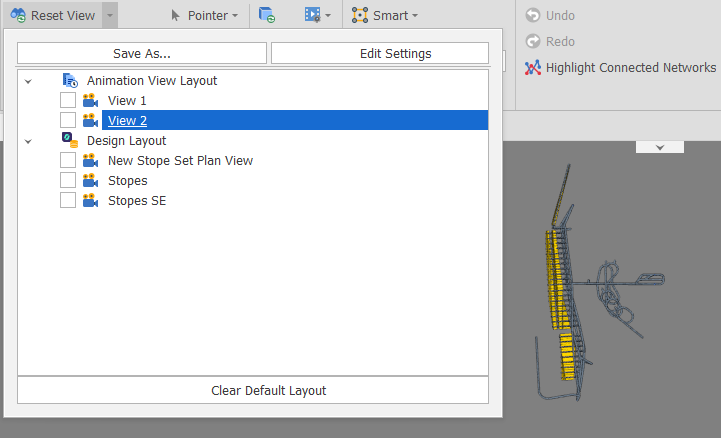Click the Animation View Layout icon
Viewport: 721px width, 438px height.
click(x=70, y=80)
